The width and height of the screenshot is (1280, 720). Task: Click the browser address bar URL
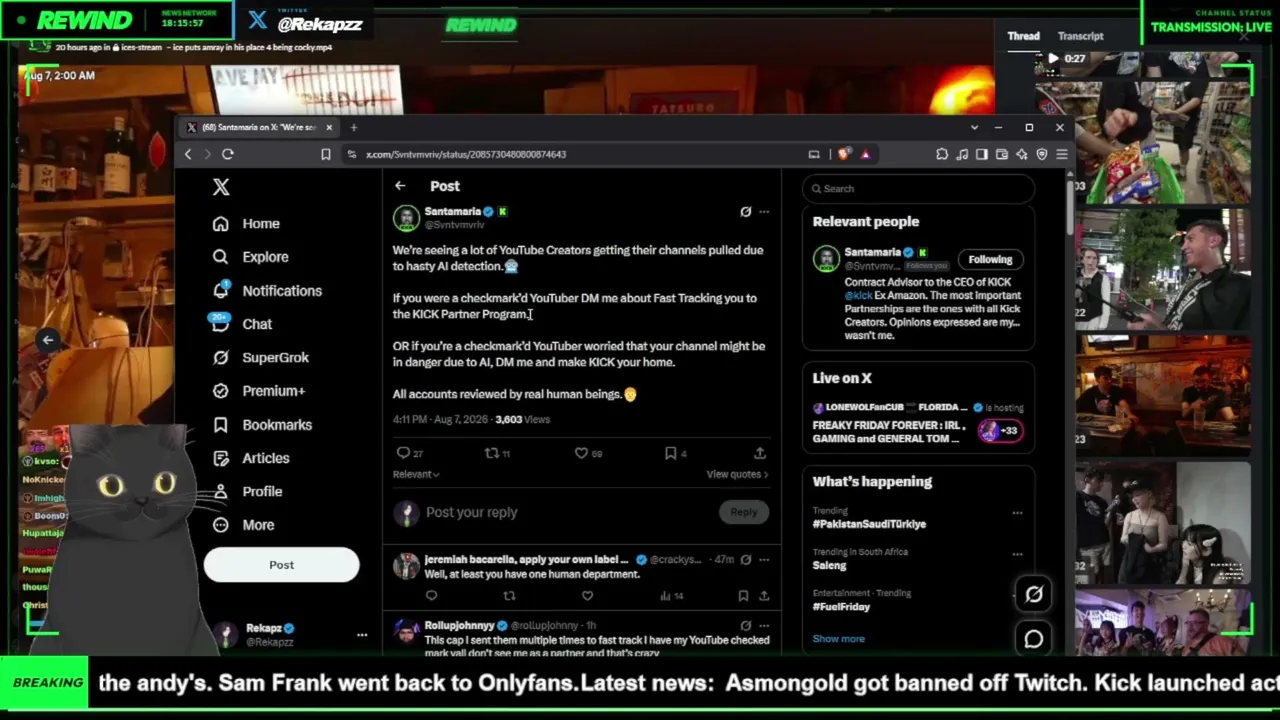466,155
